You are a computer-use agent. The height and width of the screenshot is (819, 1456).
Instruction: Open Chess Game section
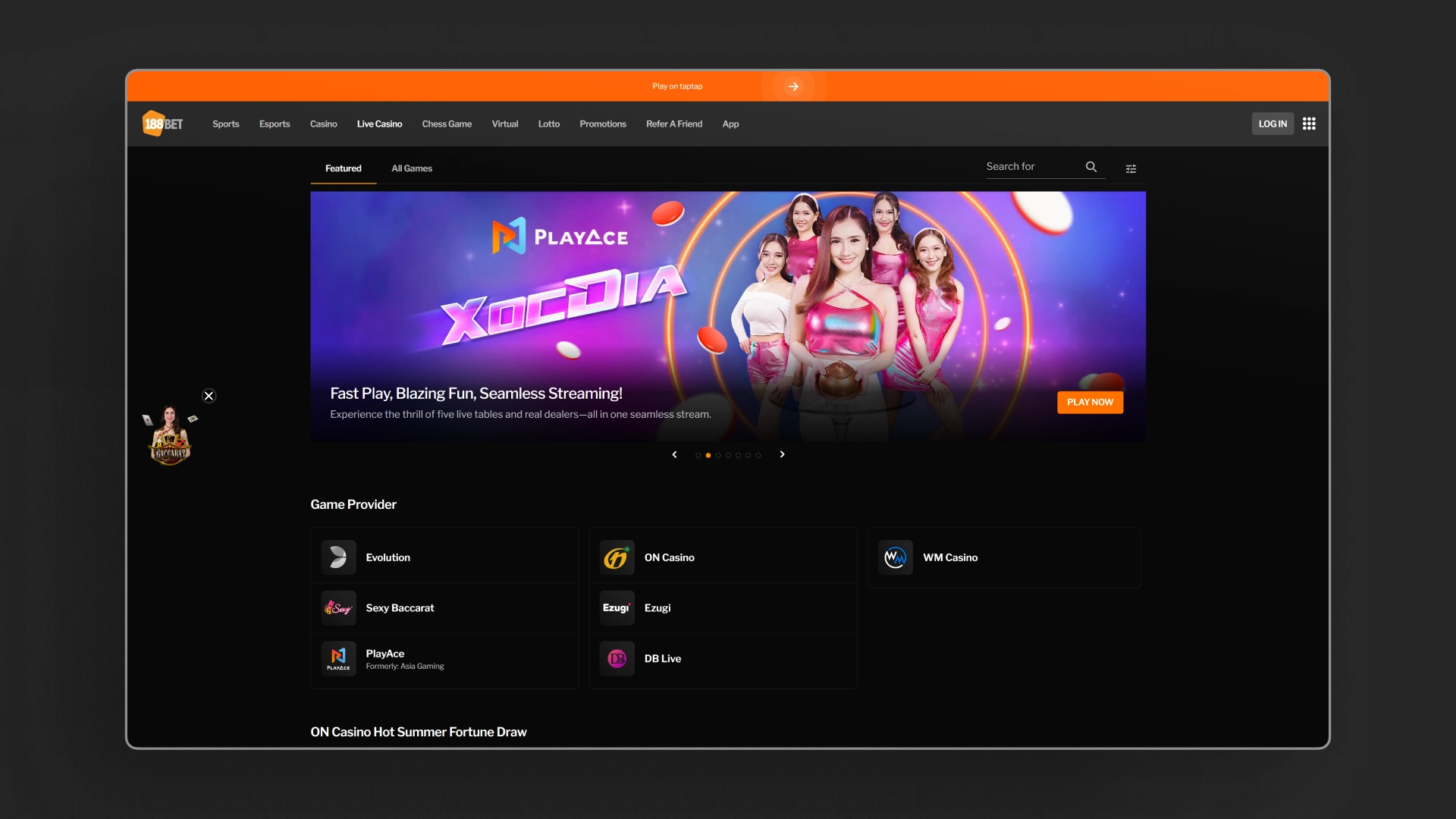[447, 124]
